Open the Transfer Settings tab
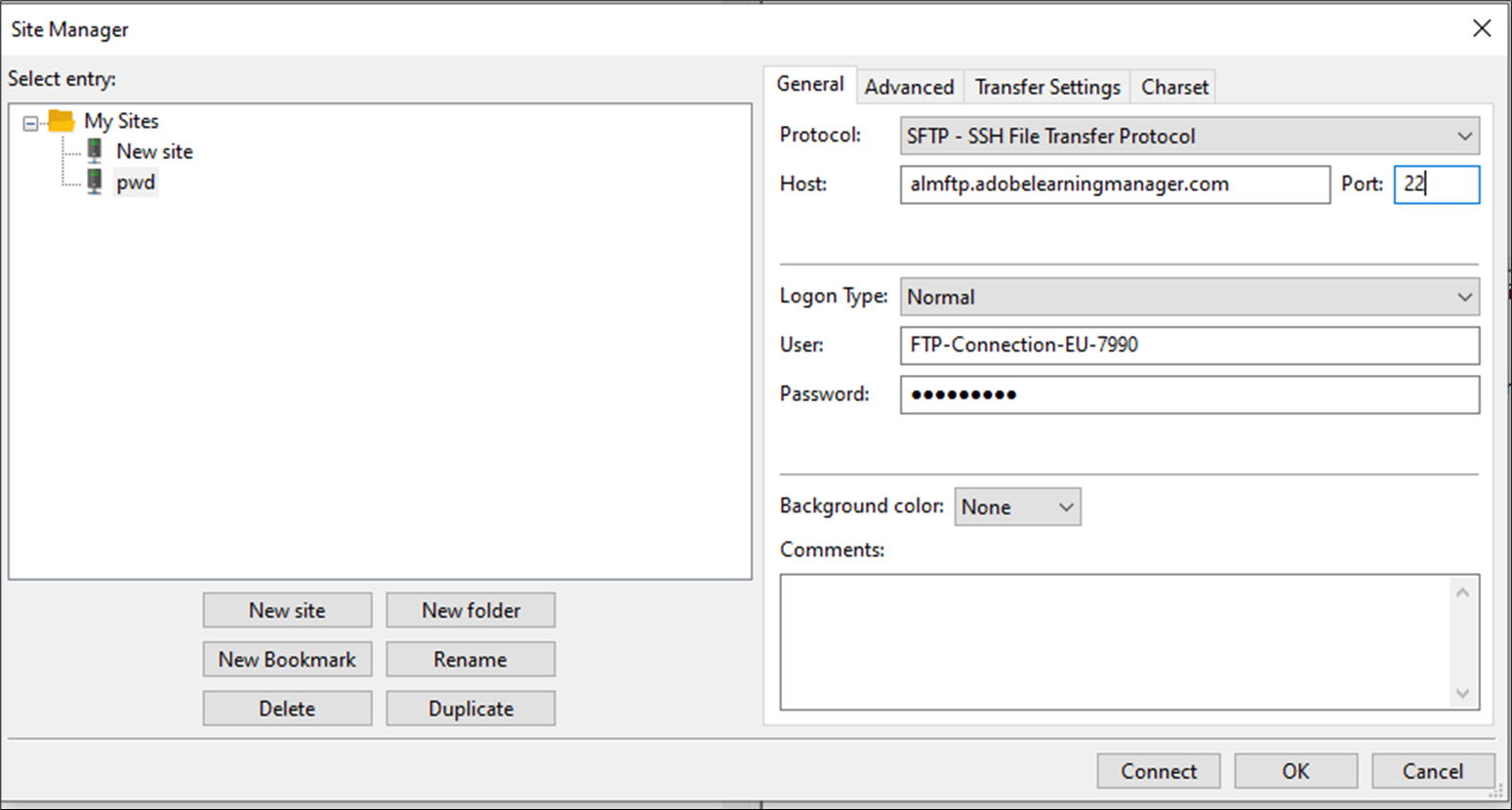 click(x=1047, y=88)
